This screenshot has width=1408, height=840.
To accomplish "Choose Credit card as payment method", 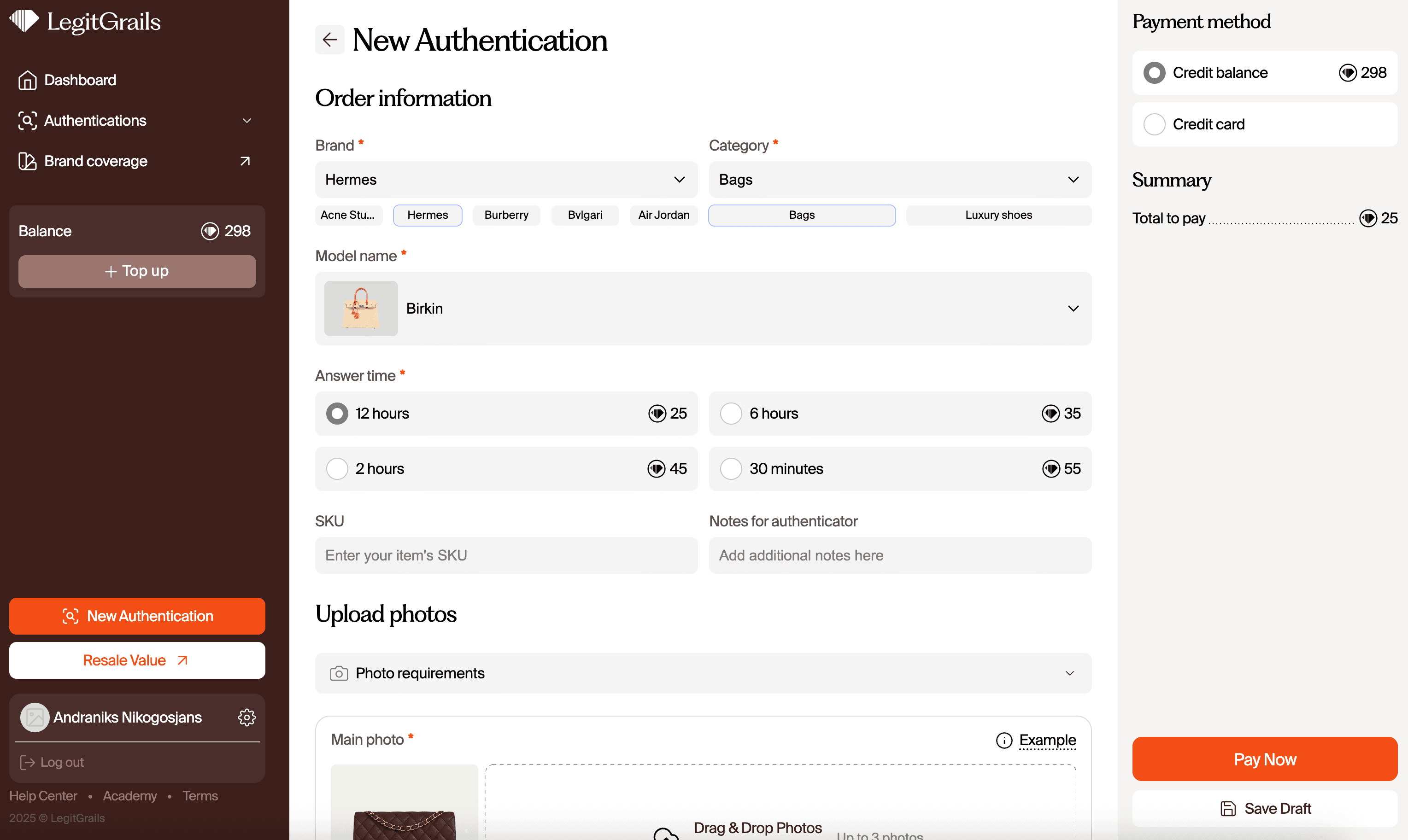I will (1155, 124).
